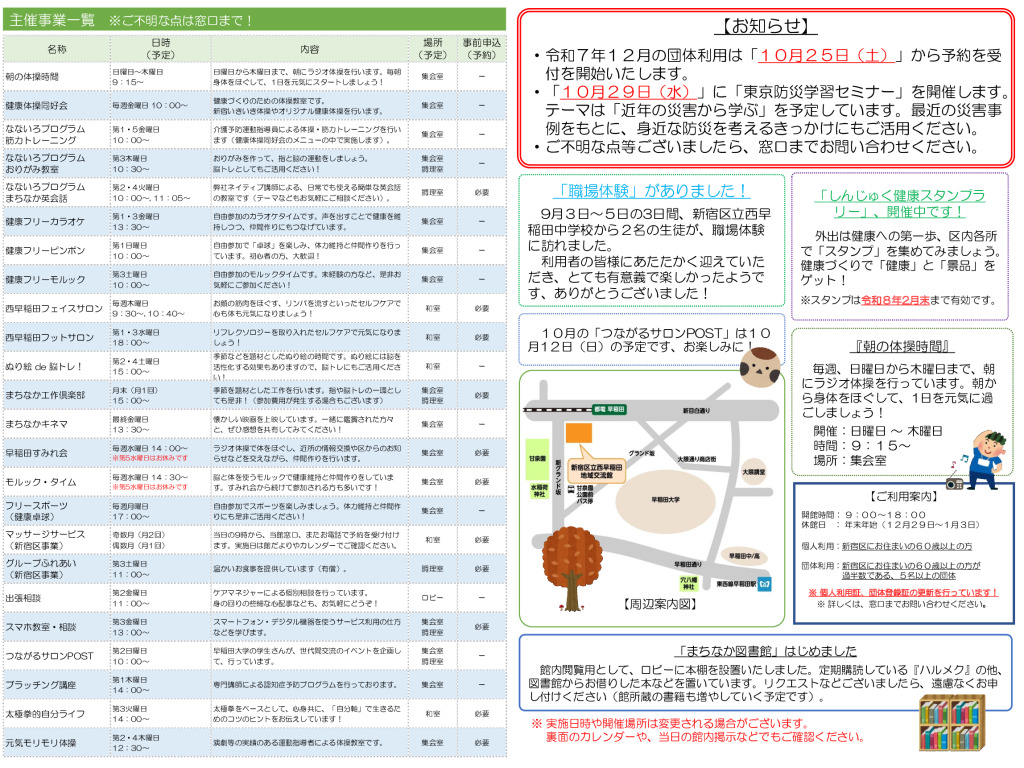Select the 【お知らせ】 heading
Screen dimensions: 1024x768
click(x=764, y=27)
